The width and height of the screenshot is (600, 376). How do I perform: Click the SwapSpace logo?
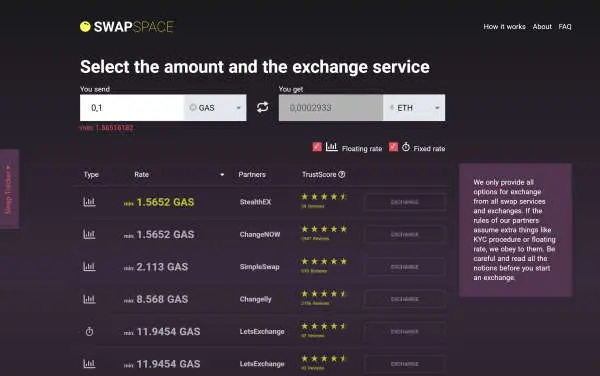[x=127, y=26]
